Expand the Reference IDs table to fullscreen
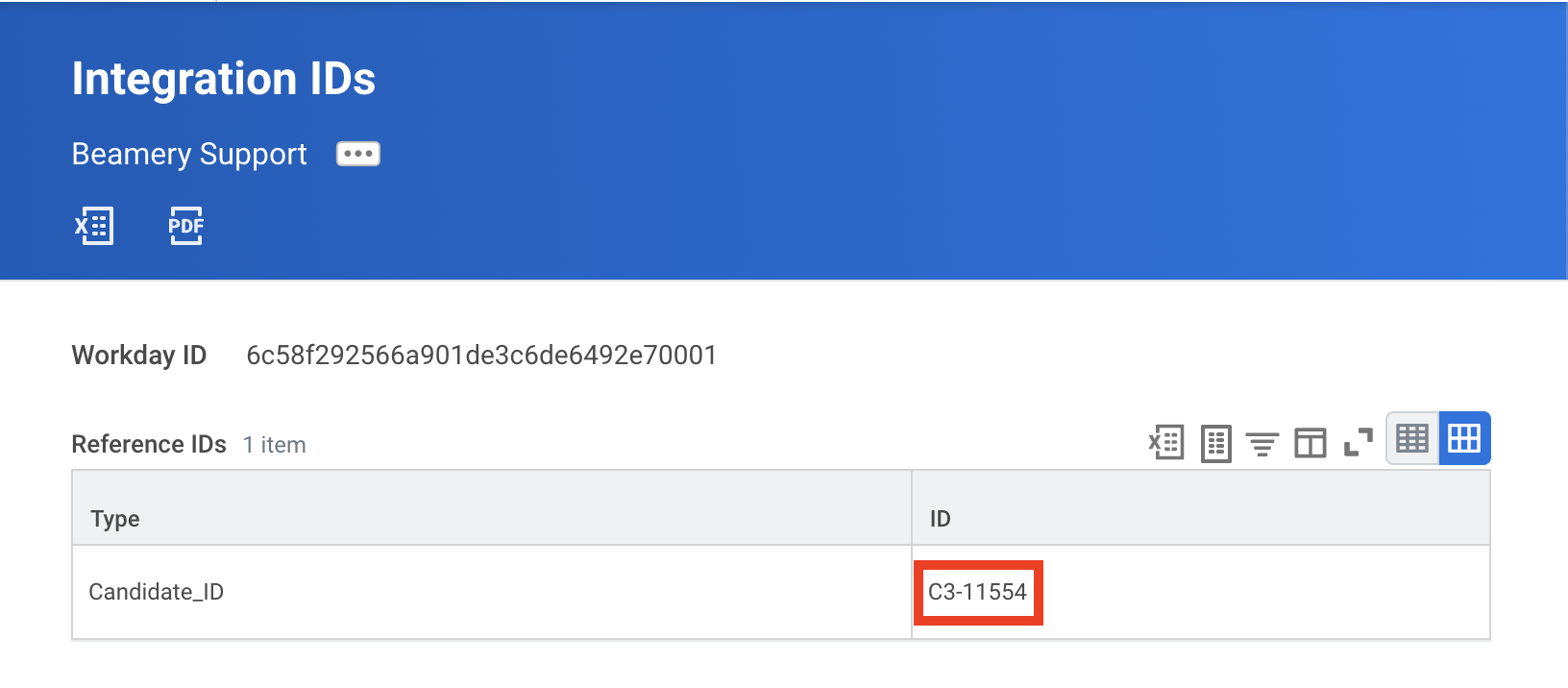Screen dimensions: 1568x688 coord(1358,443)
